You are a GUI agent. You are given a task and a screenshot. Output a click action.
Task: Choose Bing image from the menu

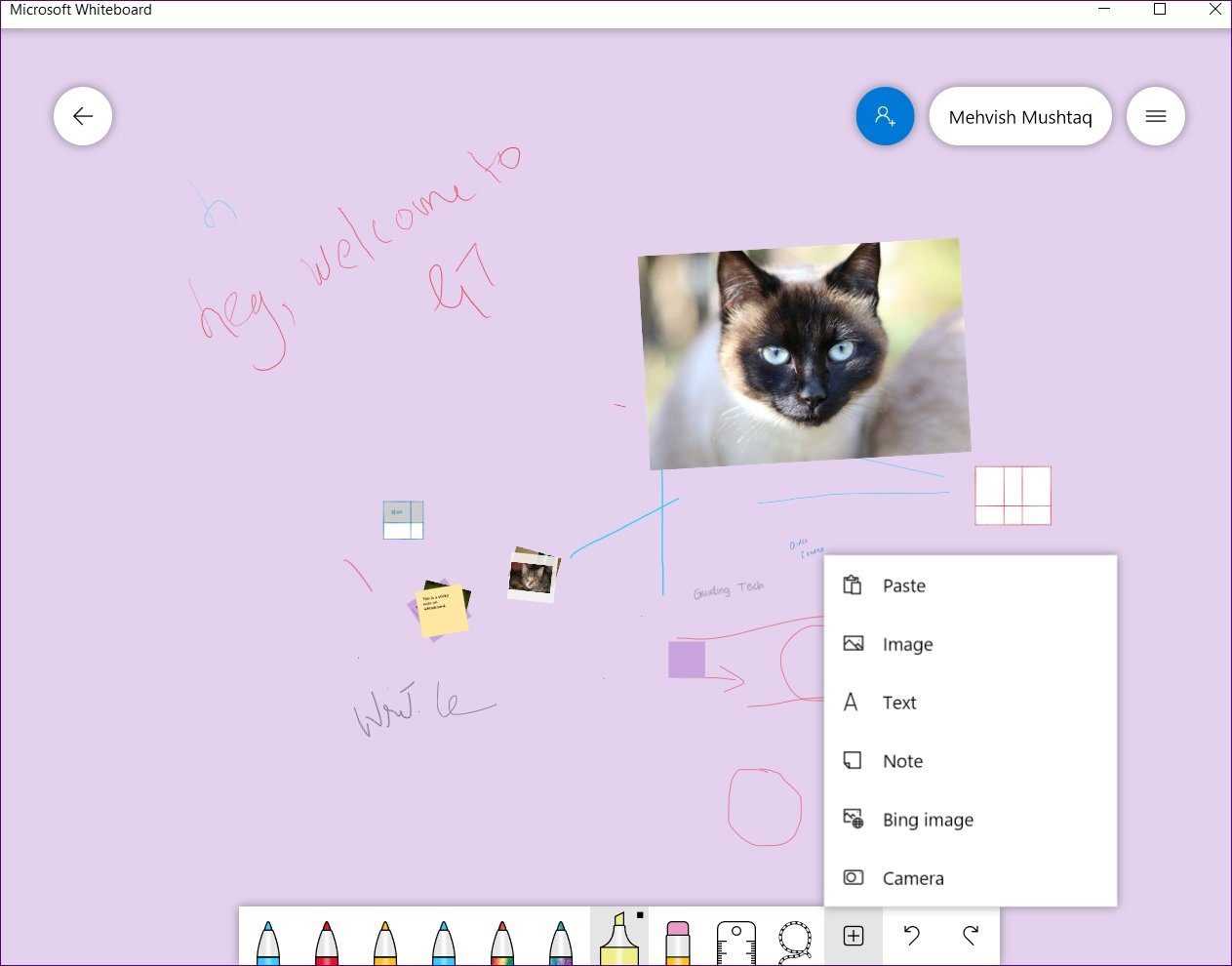pyautogui.click(x=971, y=820)
